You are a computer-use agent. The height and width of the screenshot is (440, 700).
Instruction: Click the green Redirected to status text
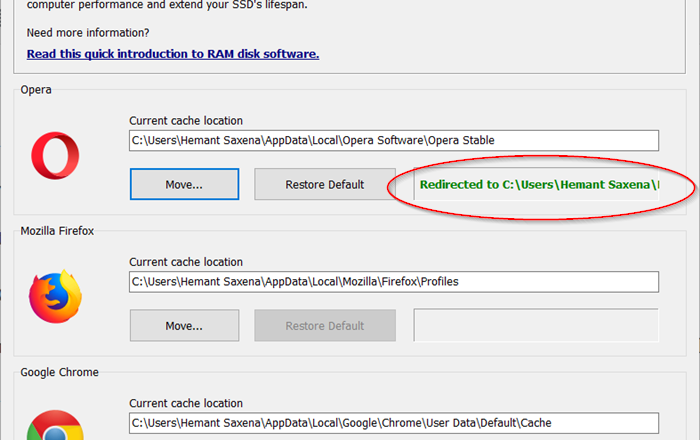pos(539,185)
